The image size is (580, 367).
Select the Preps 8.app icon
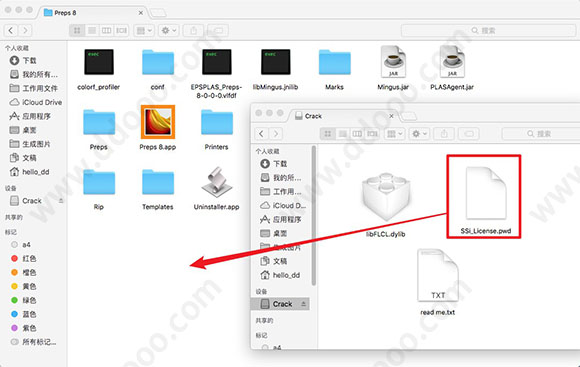pyautogui.click(x=158, y=122)
